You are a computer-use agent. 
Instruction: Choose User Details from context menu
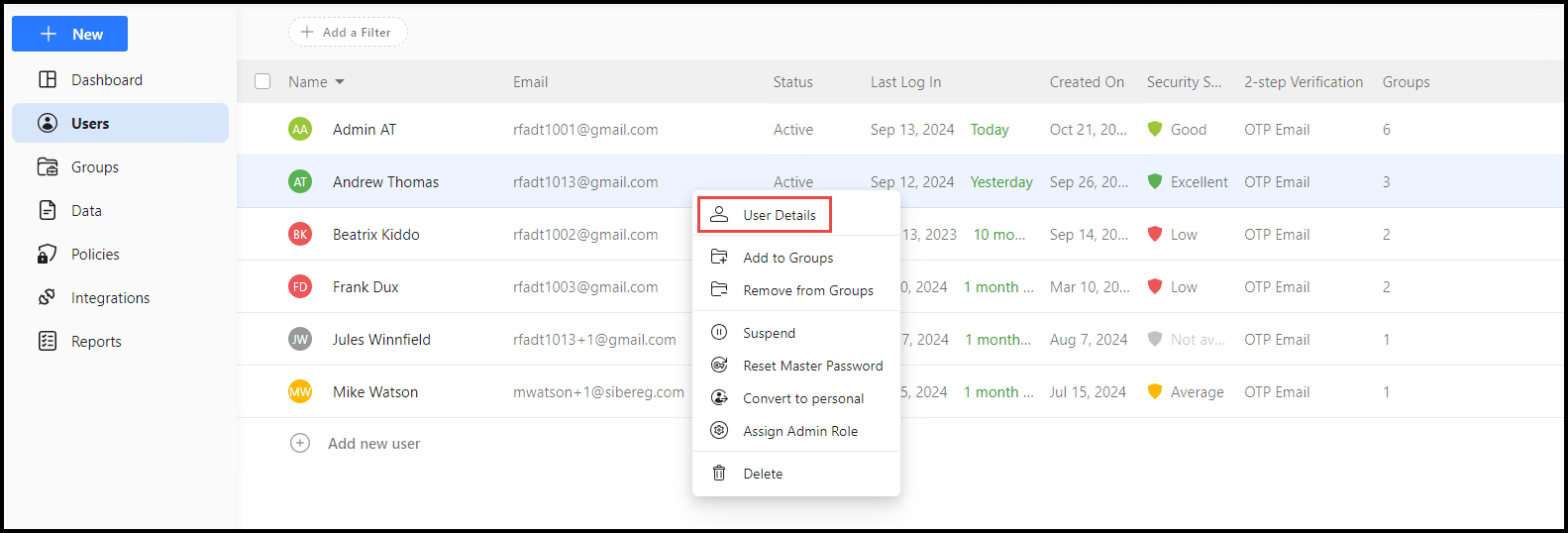click(779, 215)
